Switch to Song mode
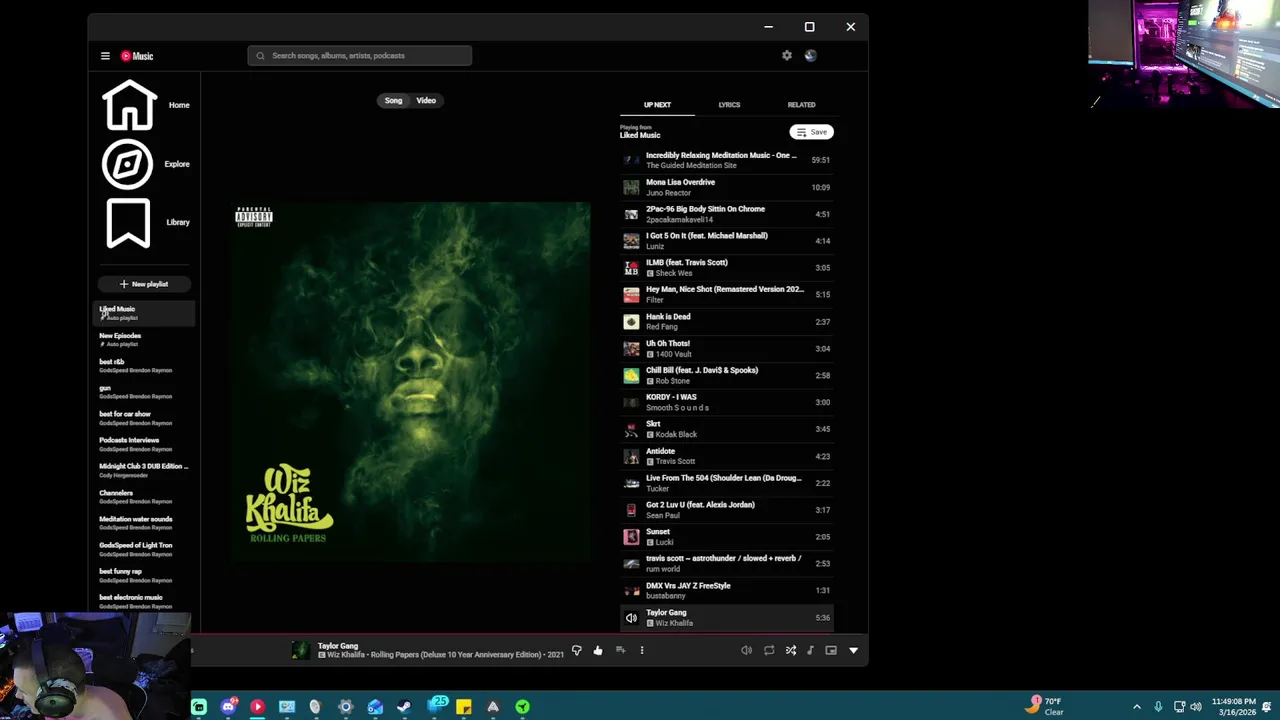 [x=394, y=100]
